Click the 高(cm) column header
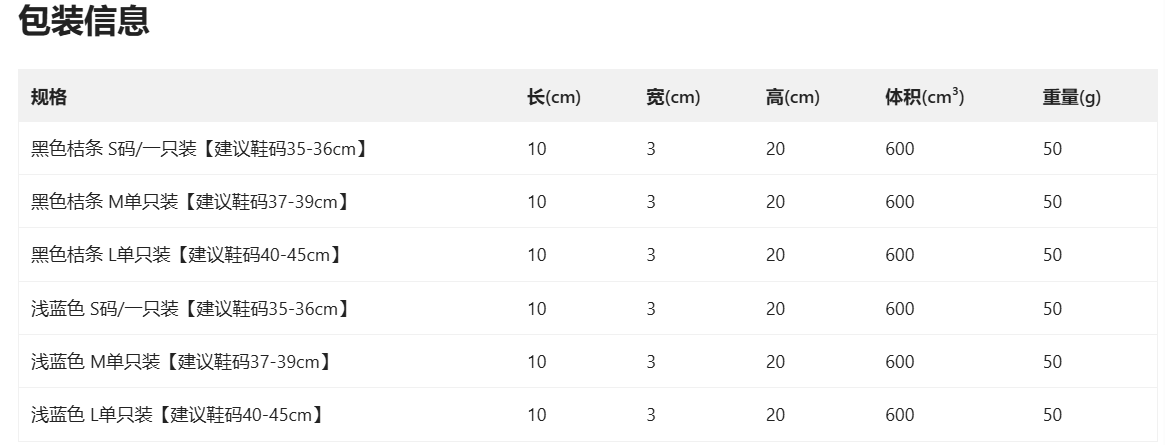The width and height of the screenshot is (1165, 445). click(792, 97)
